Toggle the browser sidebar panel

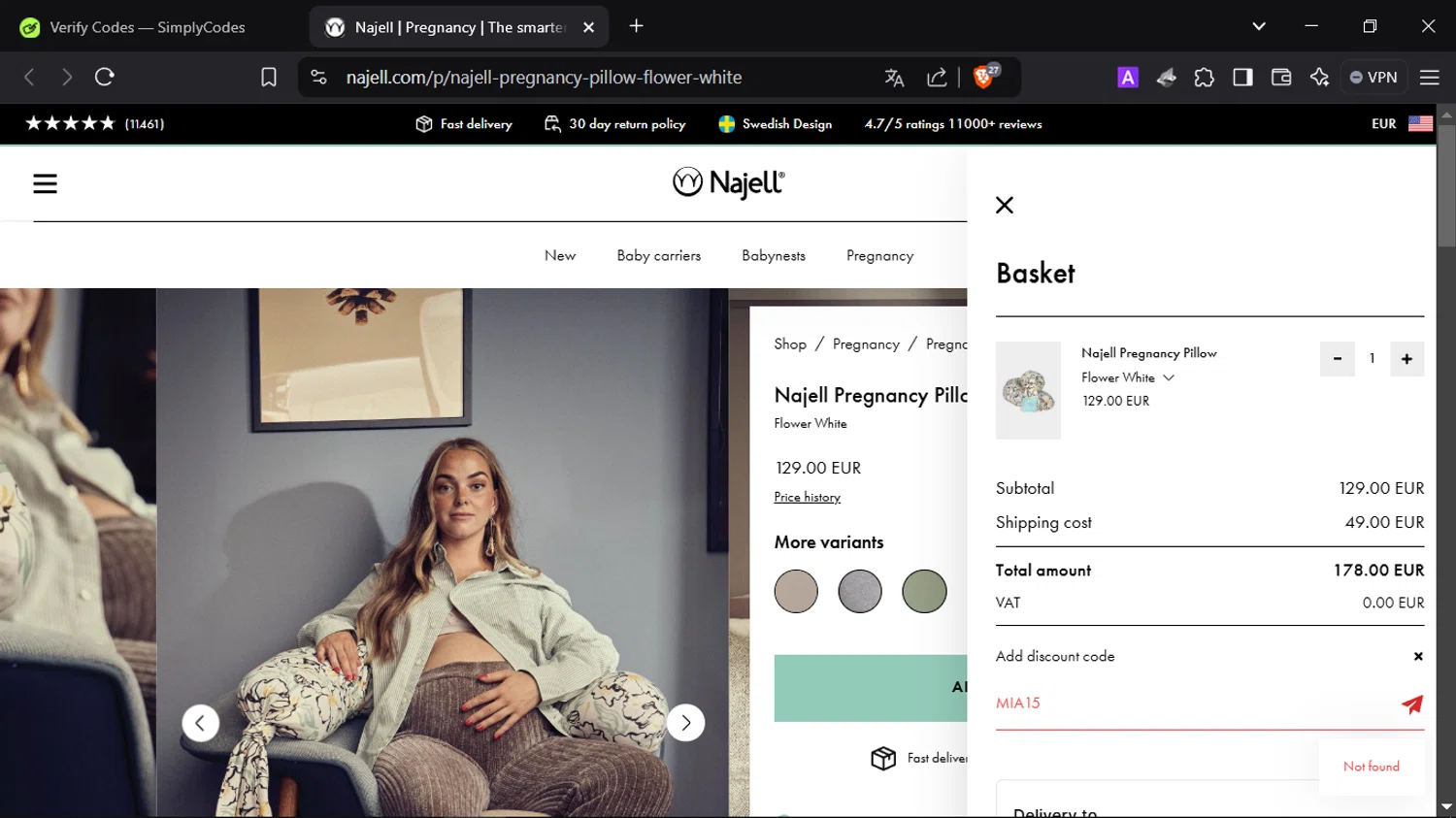coord(1242,78)
